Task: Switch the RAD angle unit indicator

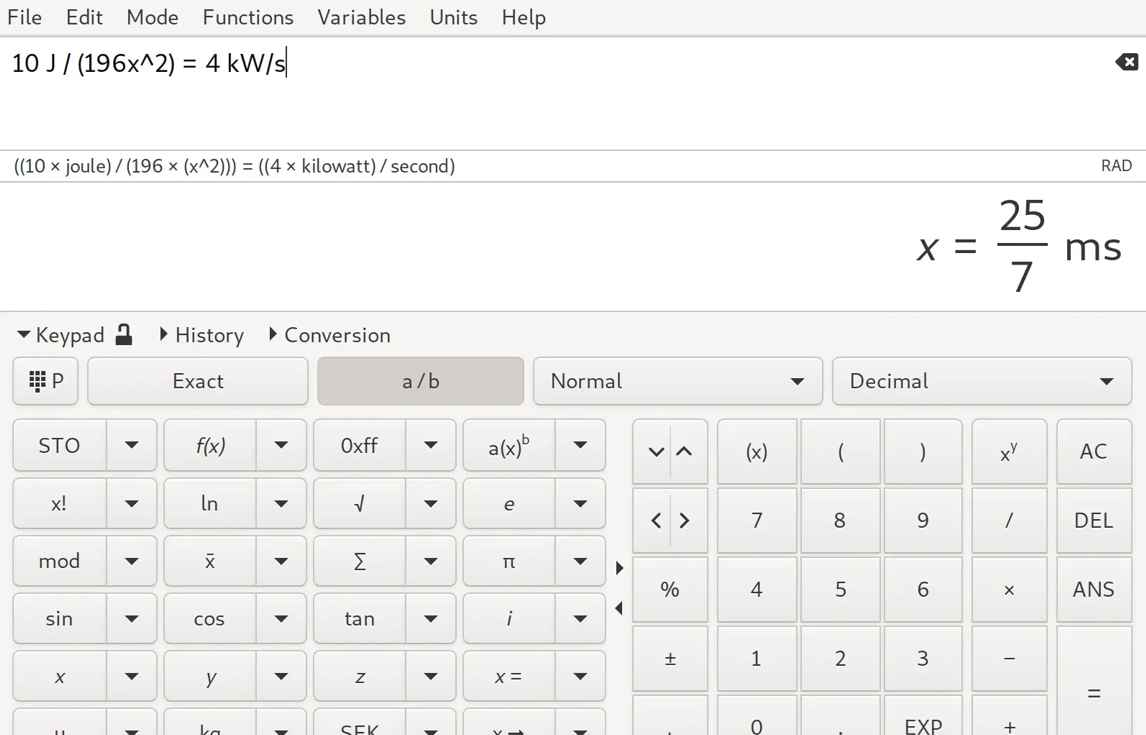Action: point(1116,166)
